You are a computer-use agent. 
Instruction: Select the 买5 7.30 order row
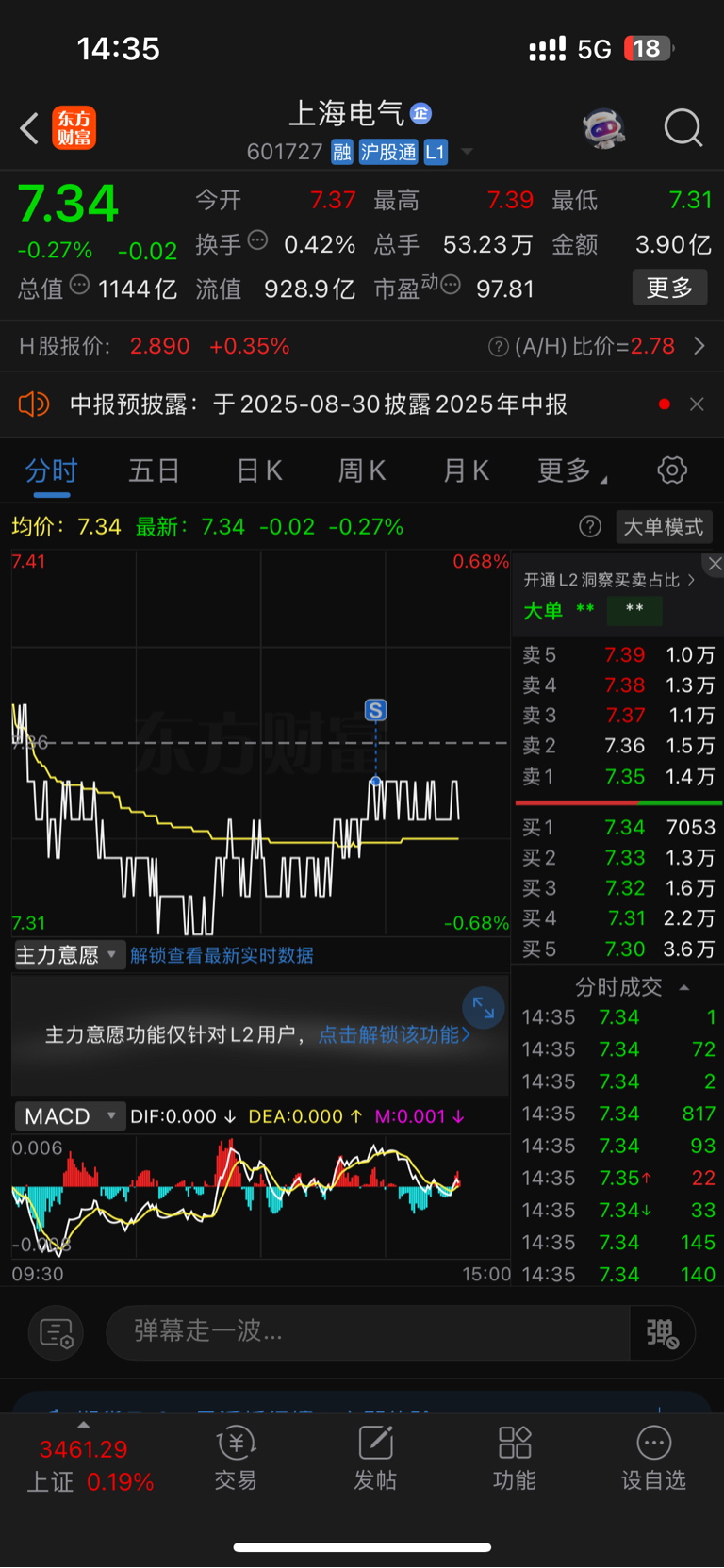(618, 949)
